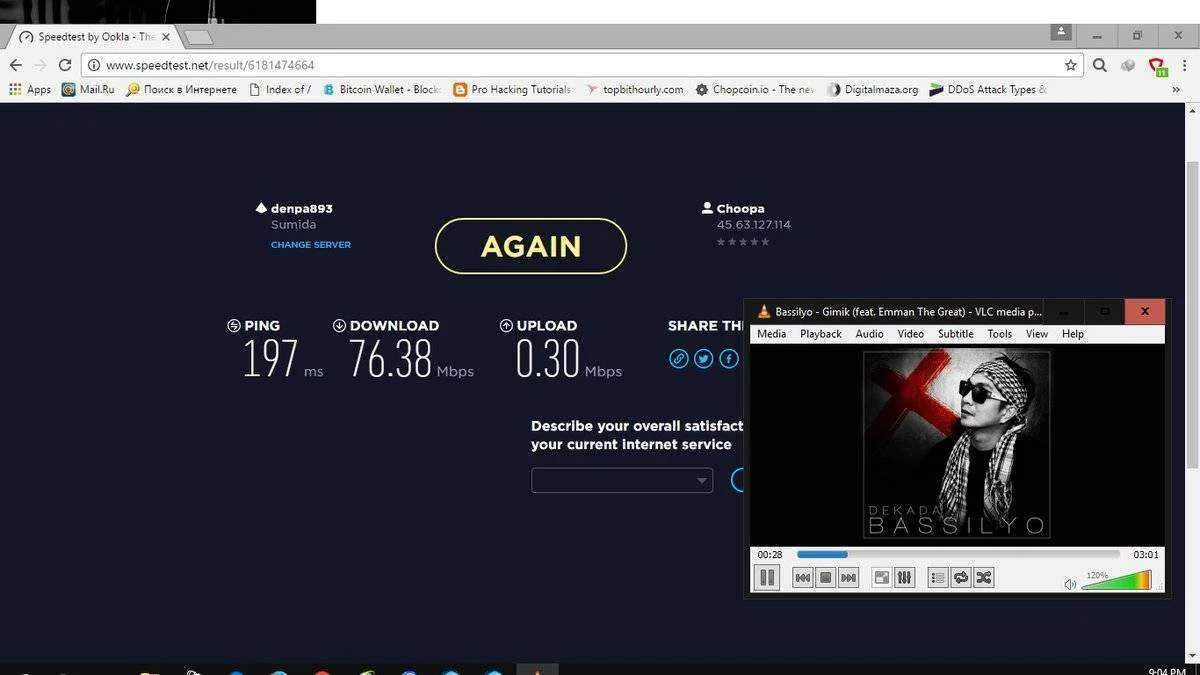Close the Speedtest by Ookla tab
Image resolution: width=1200 pixels, height=675 pixels.
coord(166,37)
